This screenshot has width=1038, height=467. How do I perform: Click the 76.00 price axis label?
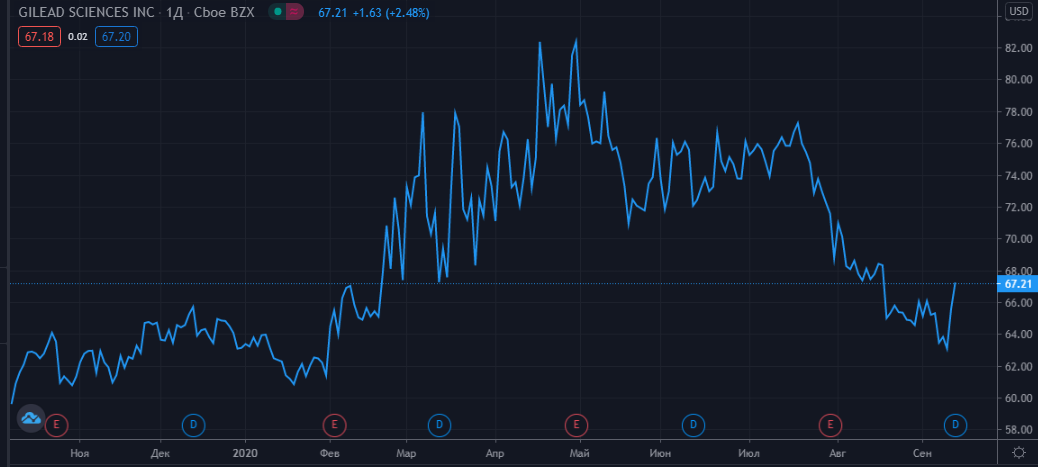(x=1018, y=144)
